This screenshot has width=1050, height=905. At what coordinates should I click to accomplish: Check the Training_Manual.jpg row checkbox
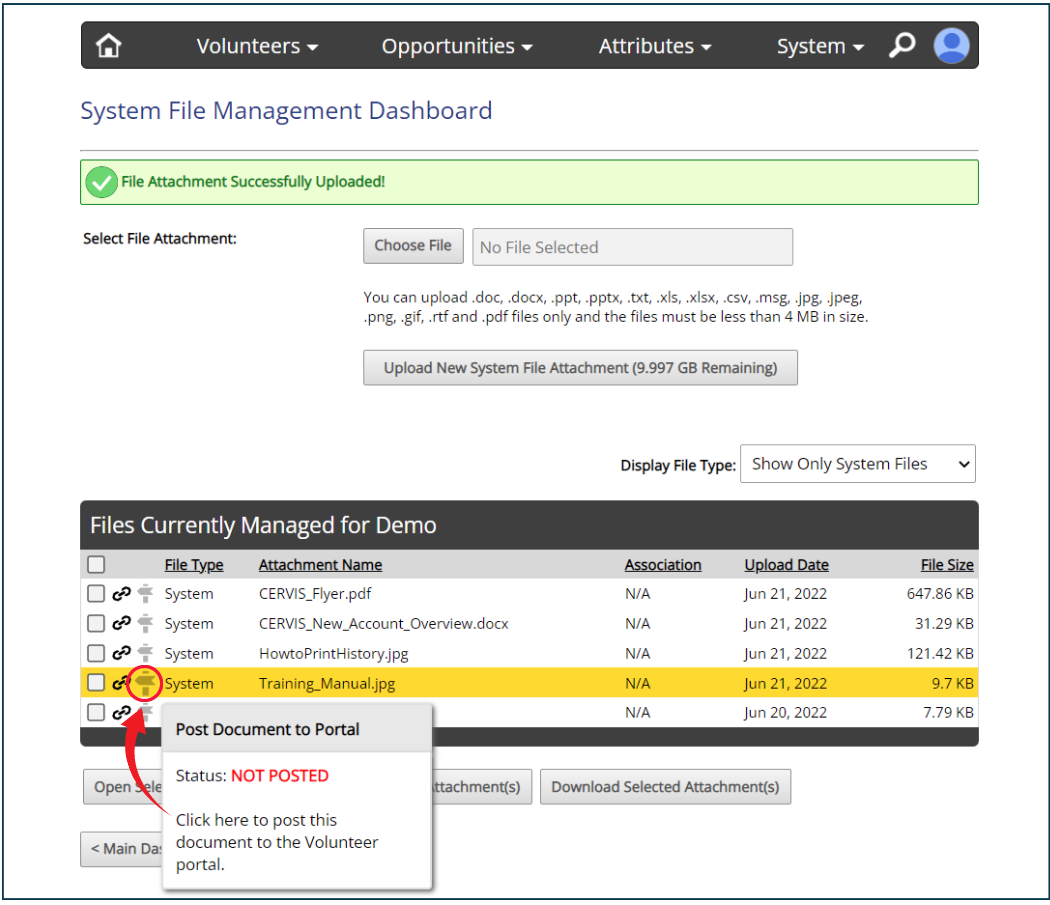click(96, 683)
